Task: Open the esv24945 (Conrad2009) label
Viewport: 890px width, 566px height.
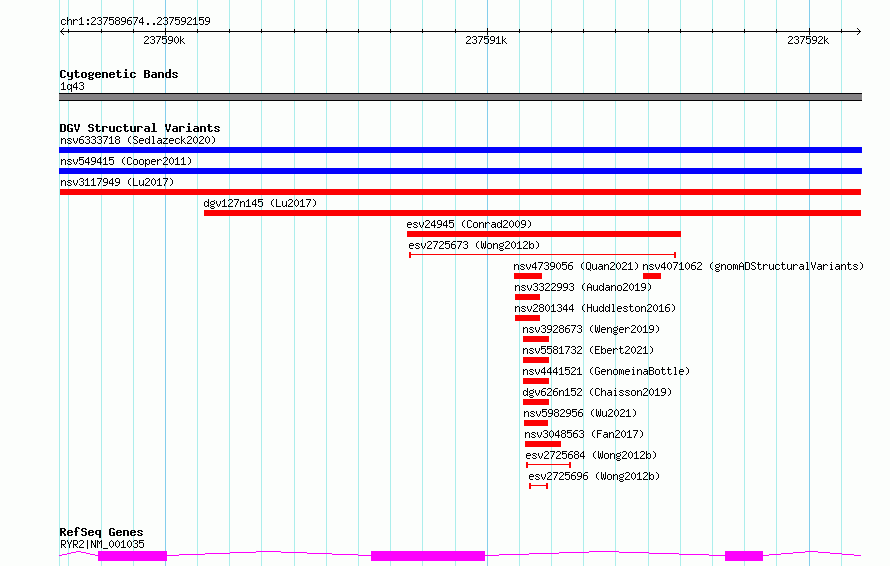Action: tap(469, 224)
